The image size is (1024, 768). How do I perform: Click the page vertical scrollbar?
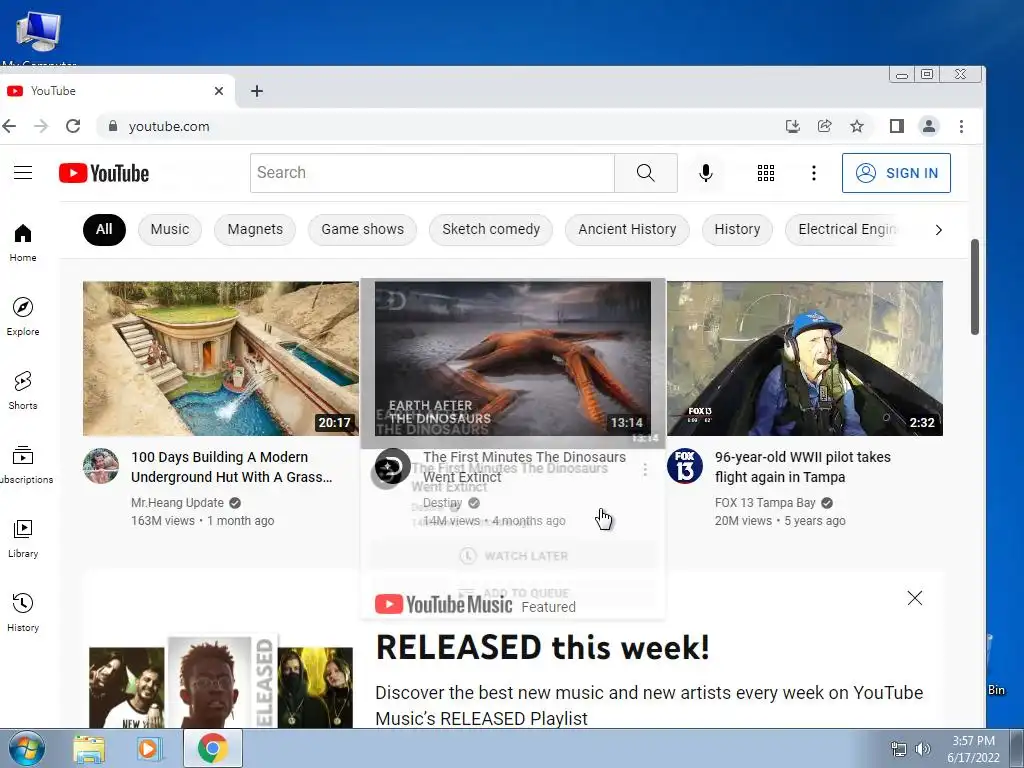pos(974,287)
